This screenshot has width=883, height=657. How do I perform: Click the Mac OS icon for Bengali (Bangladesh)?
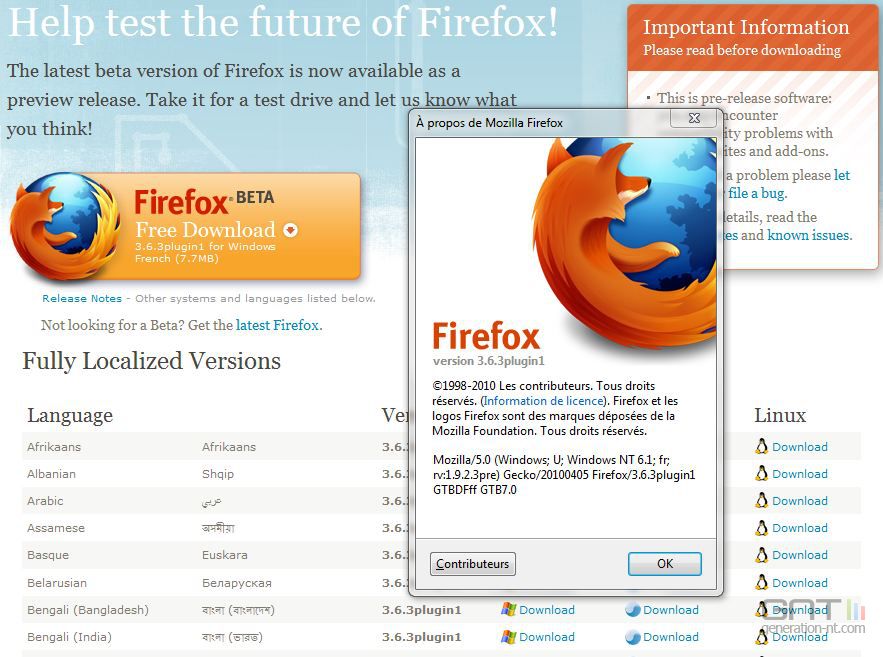click(x=633, y=610)
